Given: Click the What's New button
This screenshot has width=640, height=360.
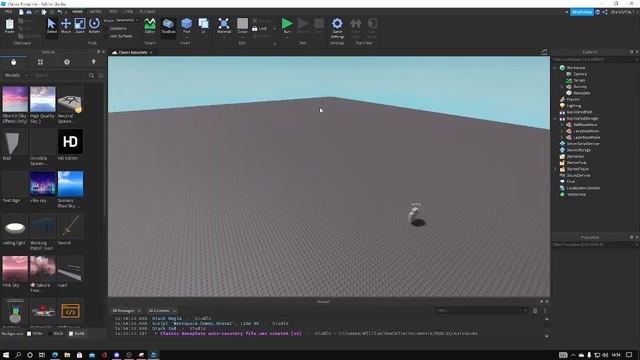Looking at the screenshot, I should (582, 12).
